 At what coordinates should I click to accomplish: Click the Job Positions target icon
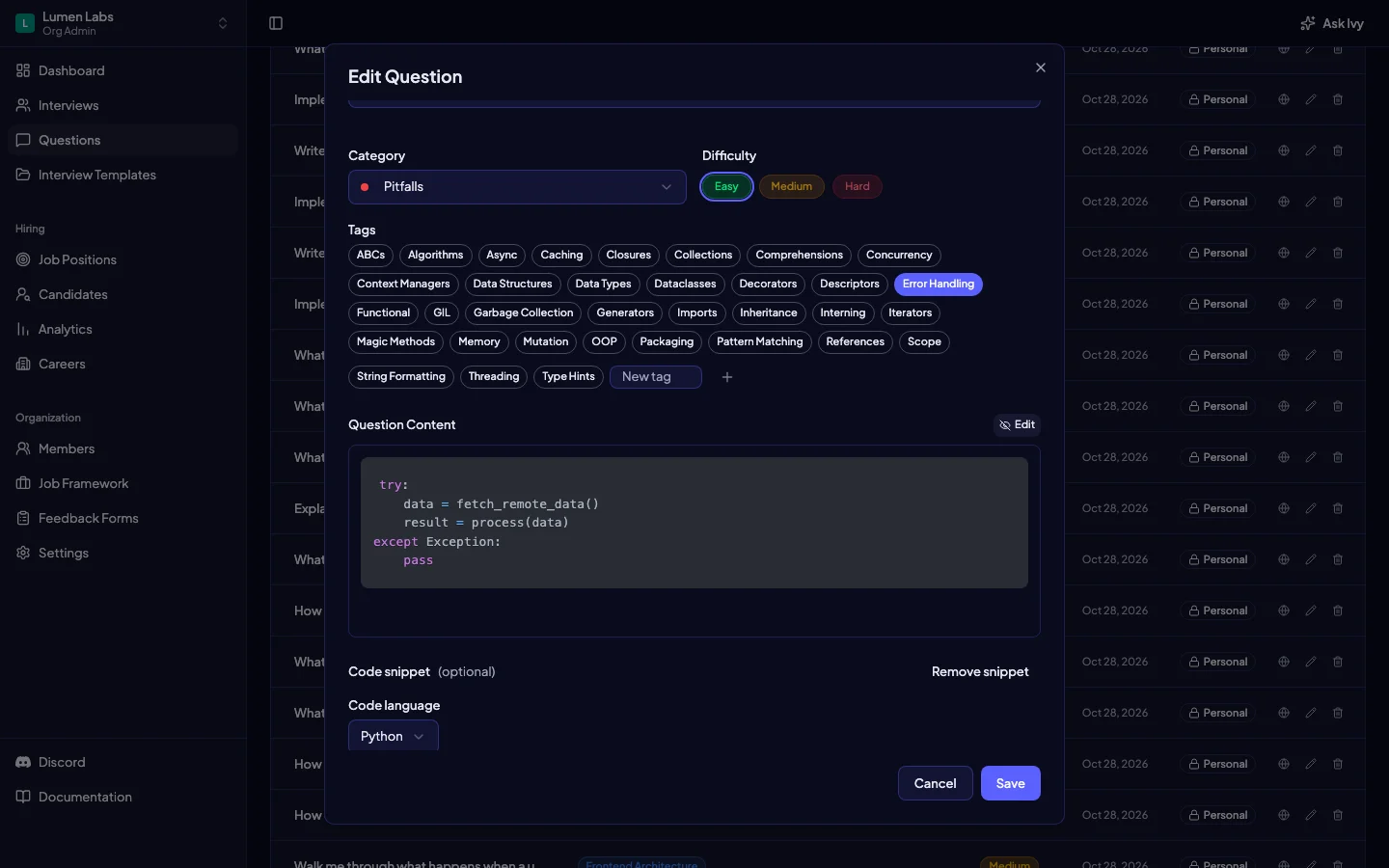pyautogui.click(x=23, y=259)
